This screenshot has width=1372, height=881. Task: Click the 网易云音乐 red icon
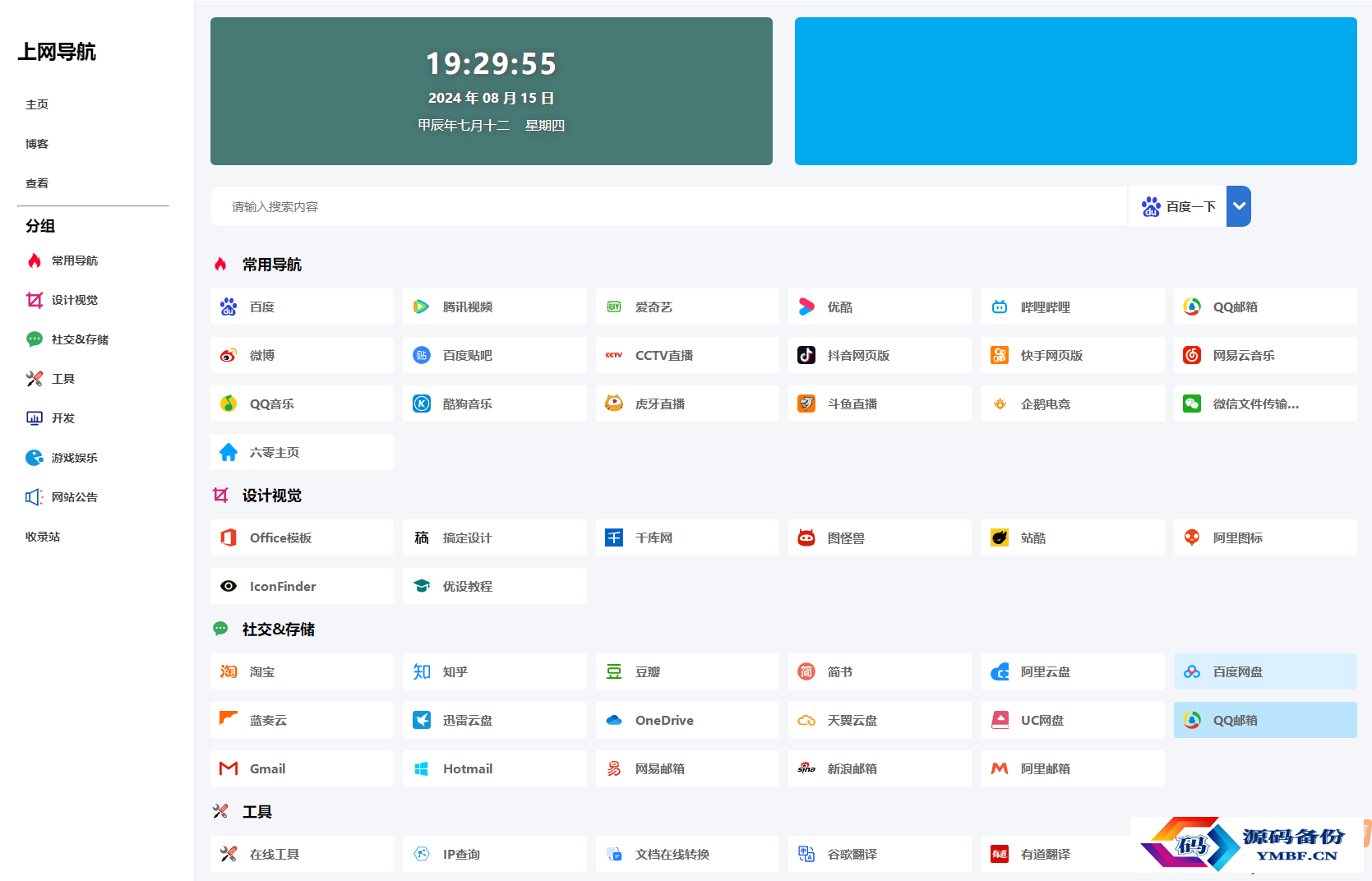[x=1192, y=355]
